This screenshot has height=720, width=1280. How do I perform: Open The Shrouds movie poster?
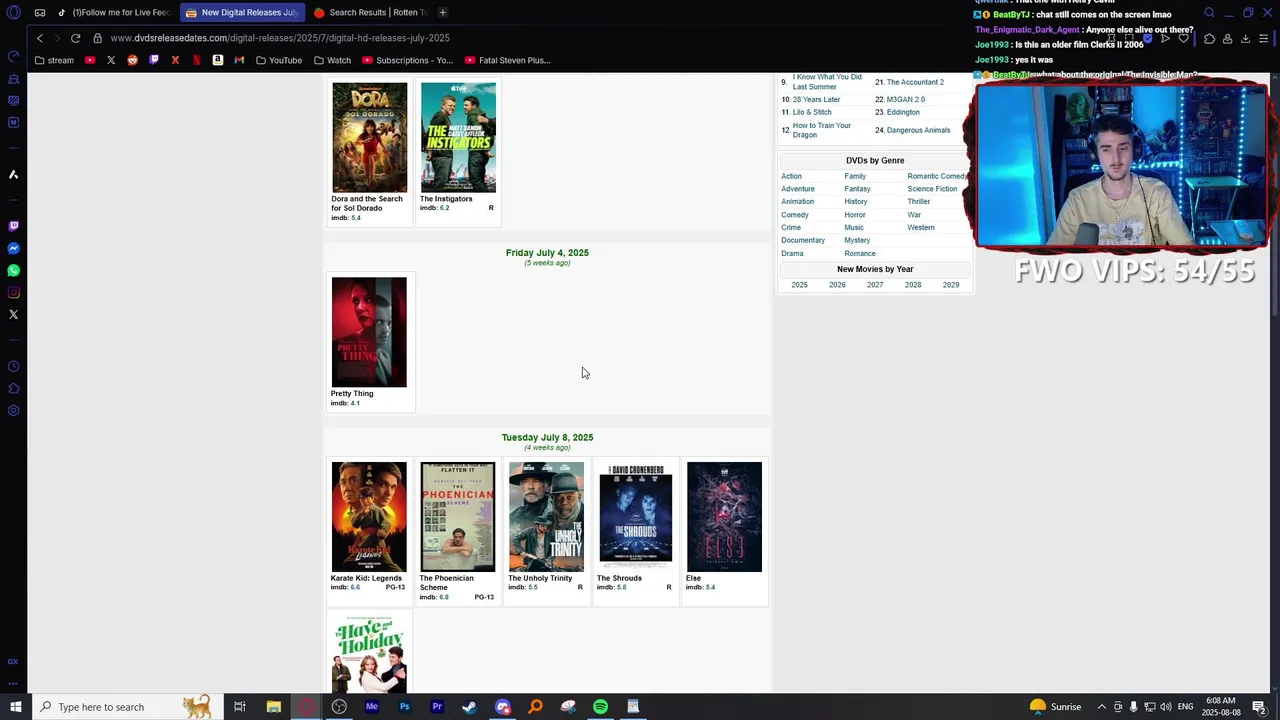coord(635,517)
